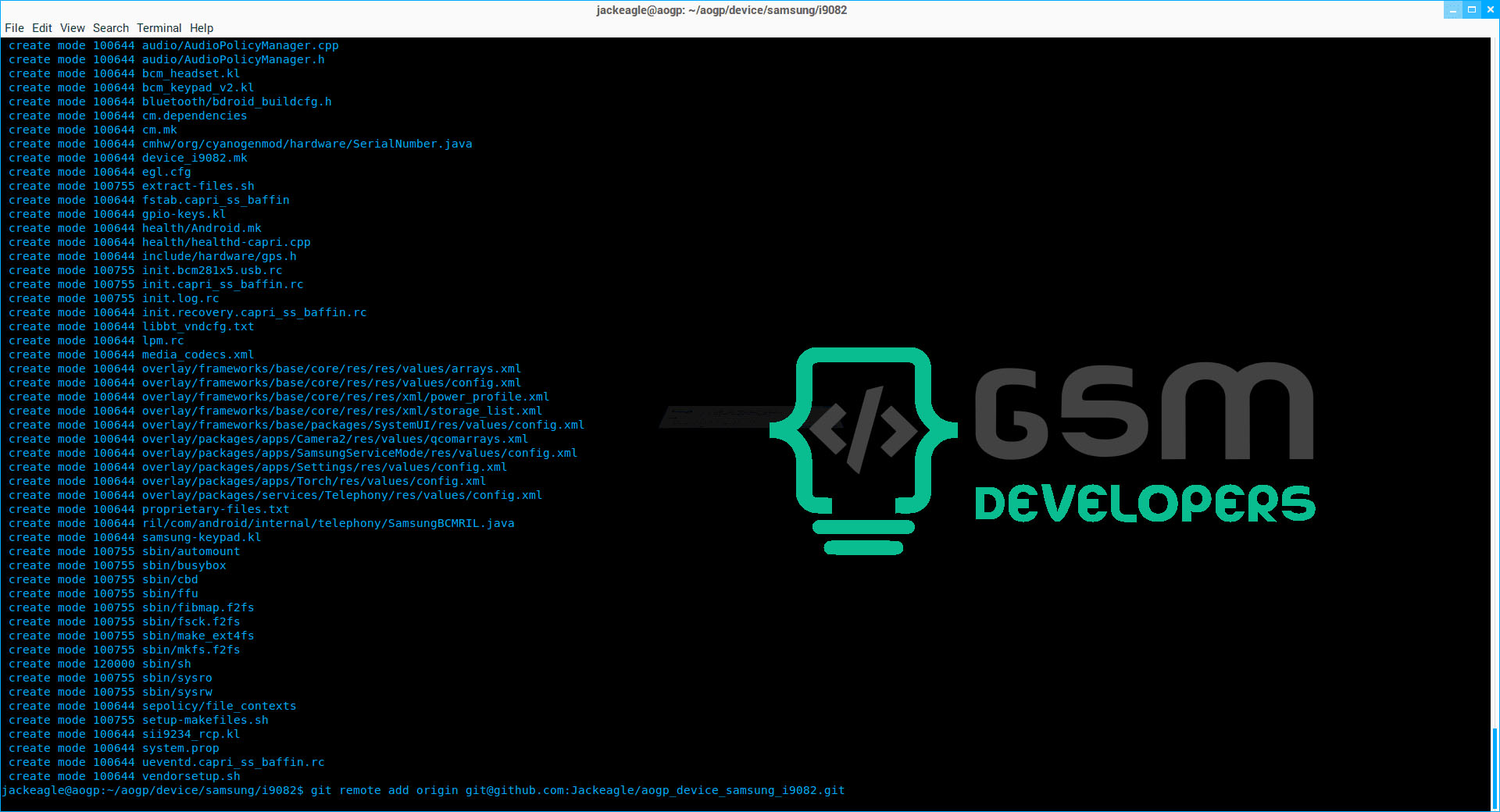The height and width of the screenshot is (812, 1500).
Task: Click the line fstab.capri_ss_baffin
Action: pyautogui.click(x=149, y=201)
